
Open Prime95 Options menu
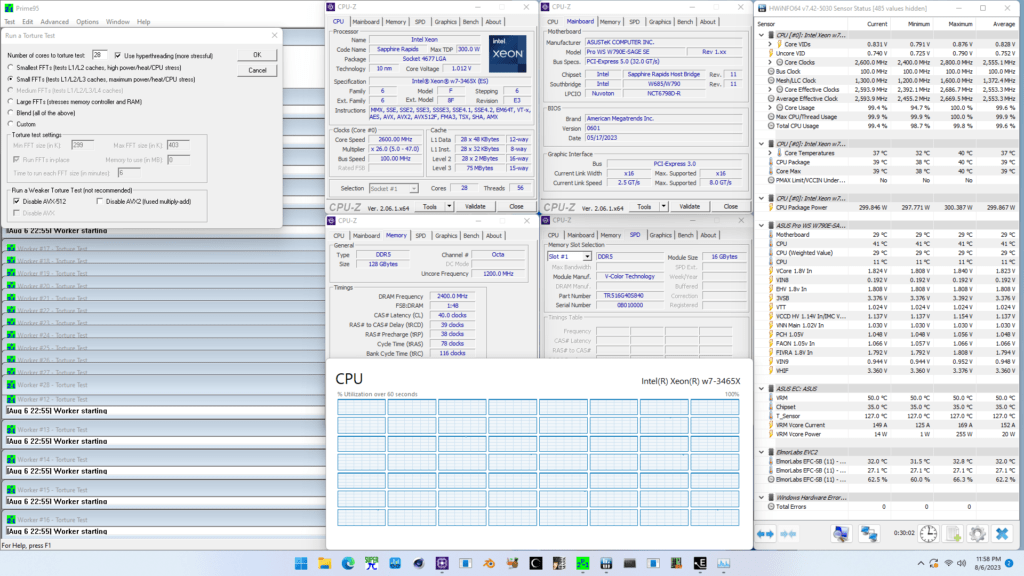[87, 22]
